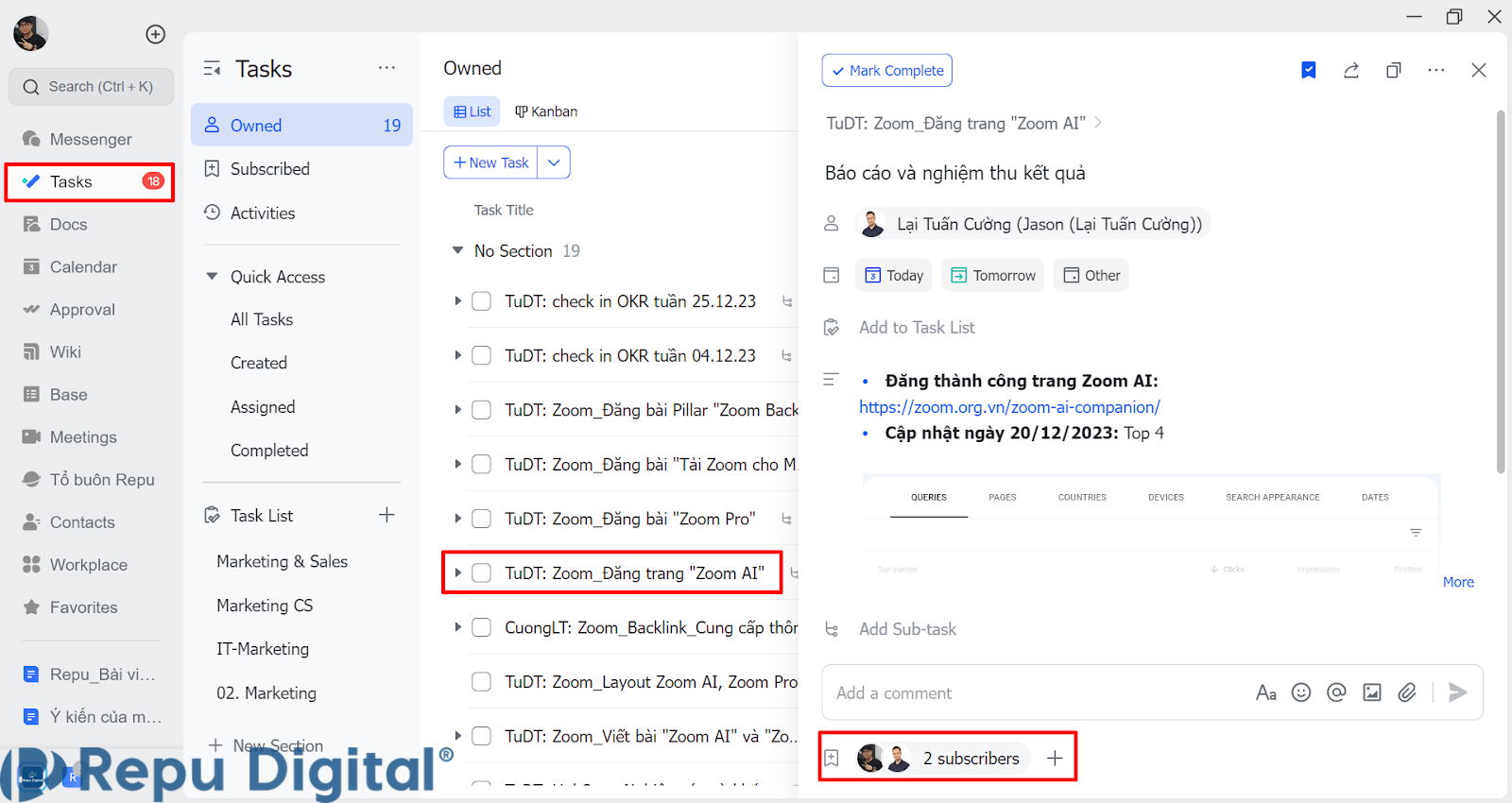Screen dimensions: 1512x803
Task: Collapse the No Section group
Action: point(457,251)
